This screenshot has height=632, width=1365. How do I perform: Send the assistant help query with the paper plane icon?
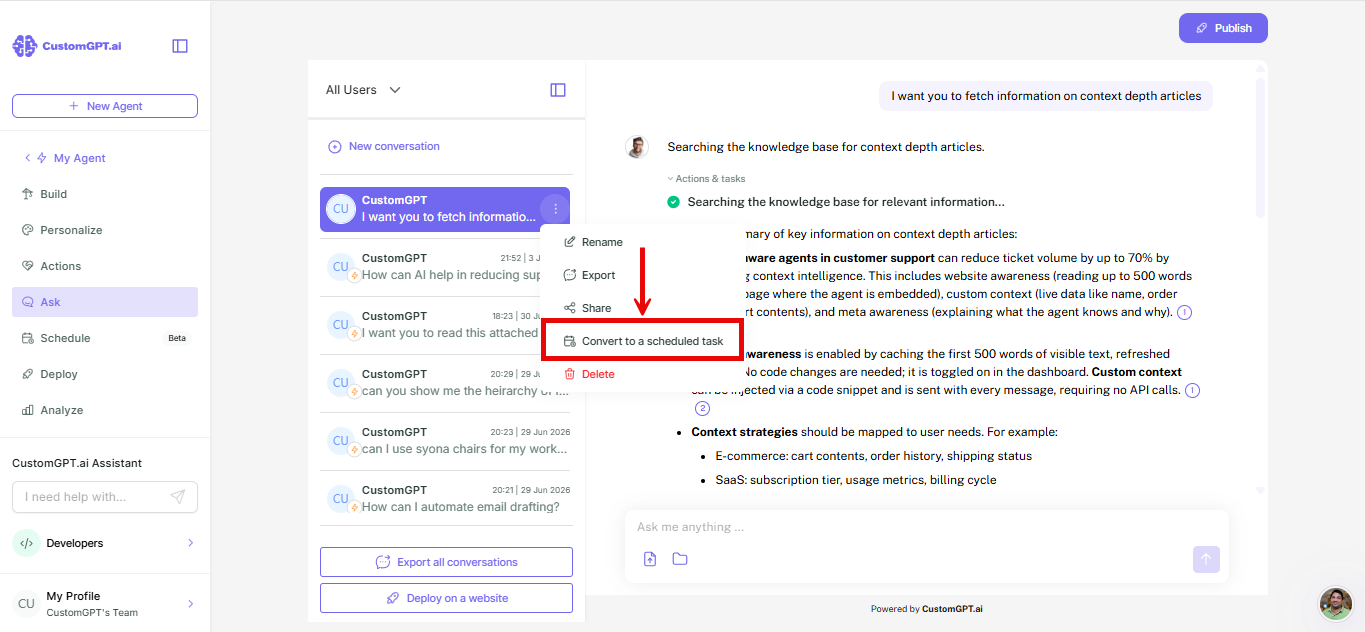178,497
